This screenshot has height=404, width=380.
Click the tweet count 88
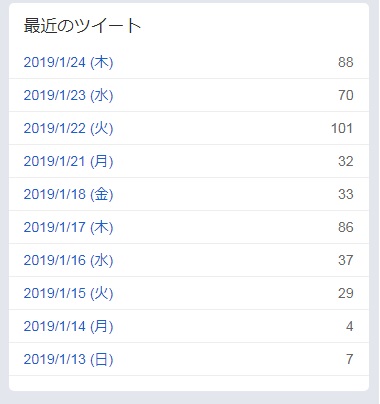click(x=346, y=62)
